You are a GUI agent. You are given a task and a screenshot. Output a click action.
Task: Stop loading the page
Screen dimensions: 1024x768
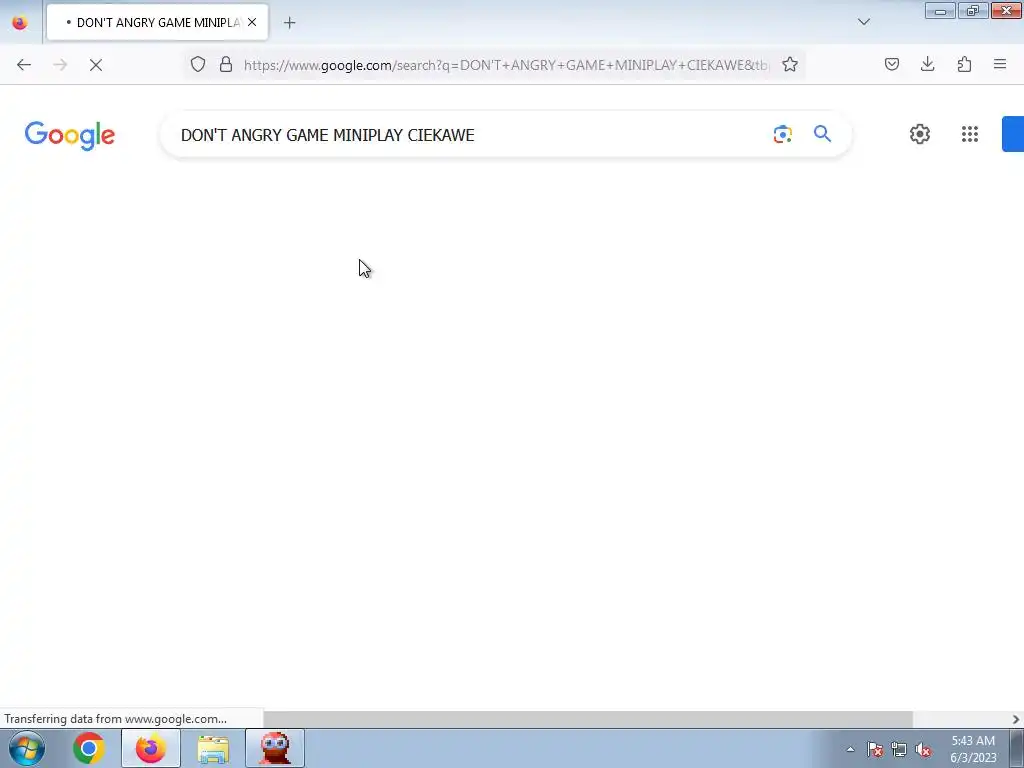click(96, 65)
